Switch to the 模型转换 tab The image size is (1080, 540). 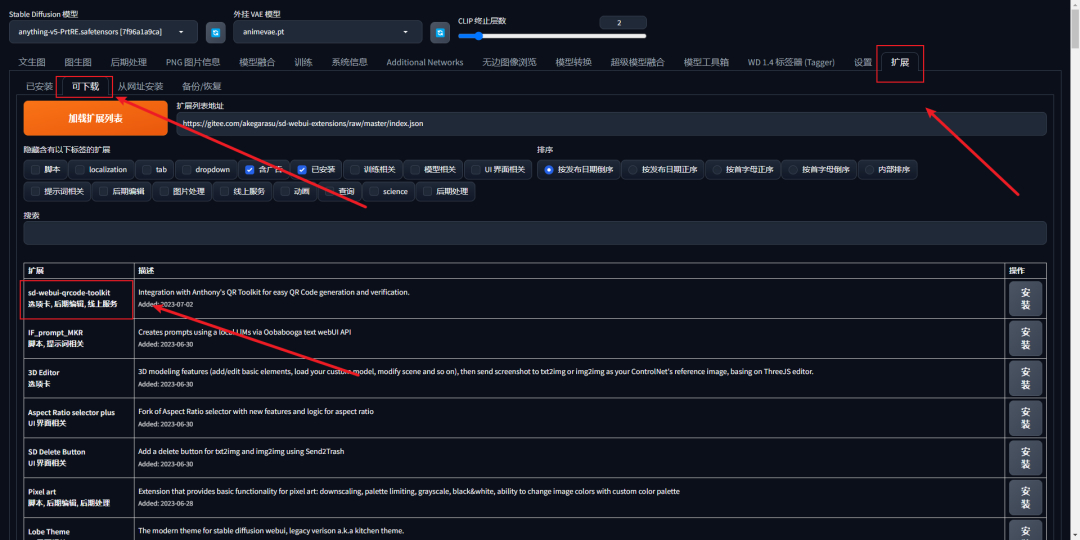click(x=574, y=62)
